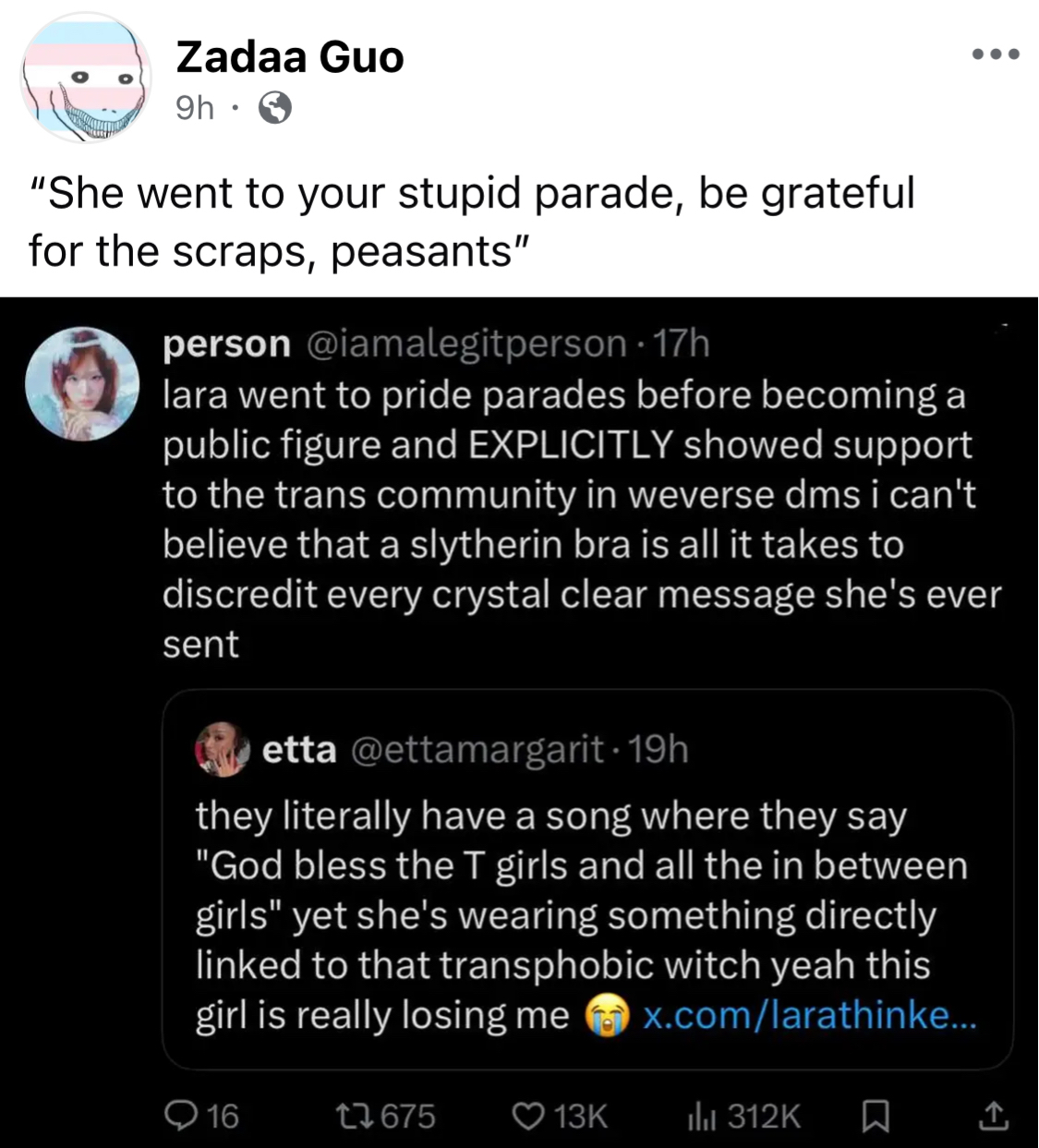Click the view analytics bar chart icon
The width and height of the screenshot is (1039, 1148).
(698, 1117)
